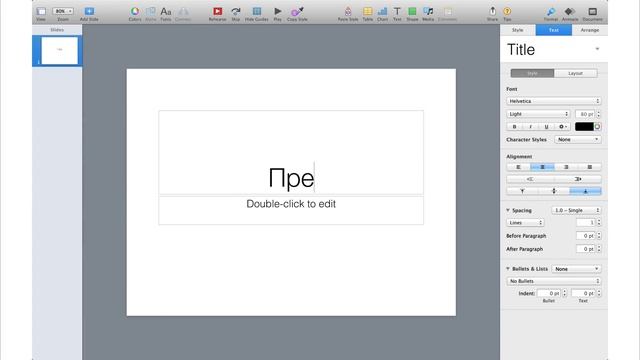Play the slideshow
Viewport: 640px width, 360px height.
(278, 11)
